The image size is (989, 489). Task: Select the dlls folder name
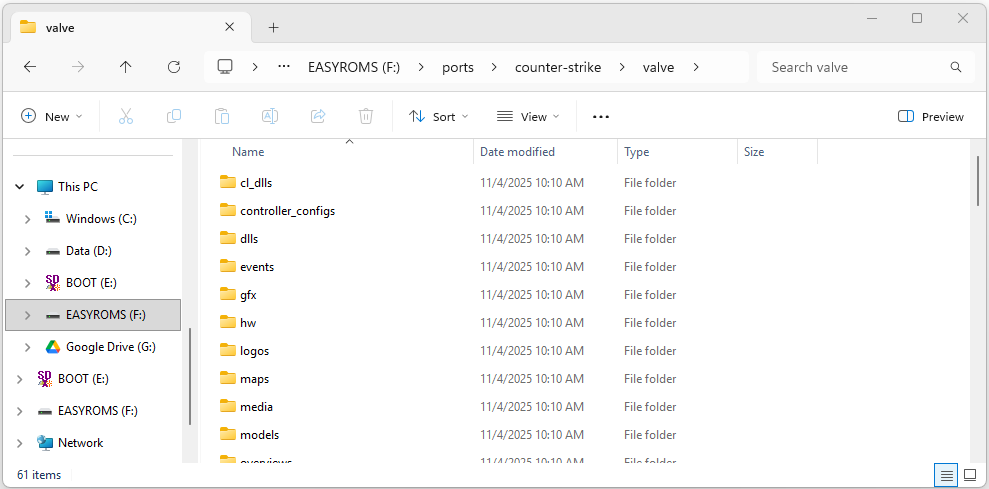(x=249, y=239)
